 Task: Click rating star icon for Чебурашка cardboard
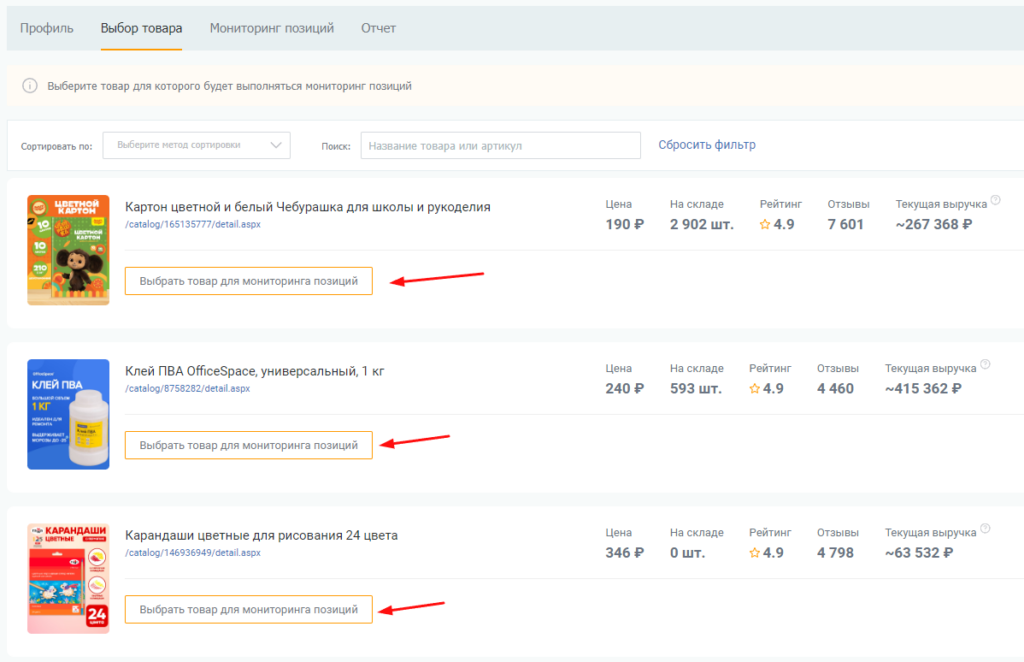click(x=765, y=225)
